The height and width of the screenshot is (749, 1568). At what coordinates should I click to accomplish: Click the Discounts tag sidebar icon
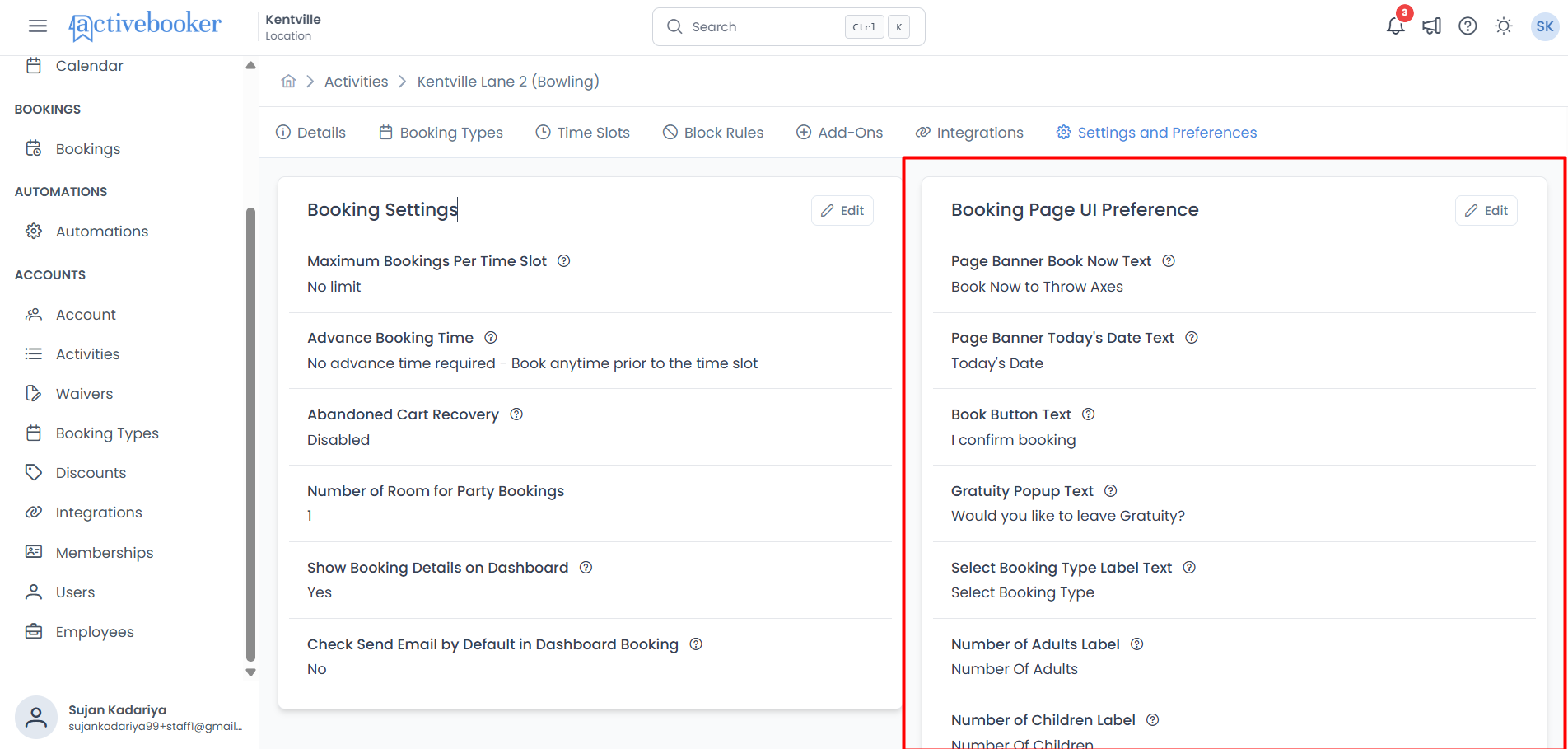pos(34,473)
